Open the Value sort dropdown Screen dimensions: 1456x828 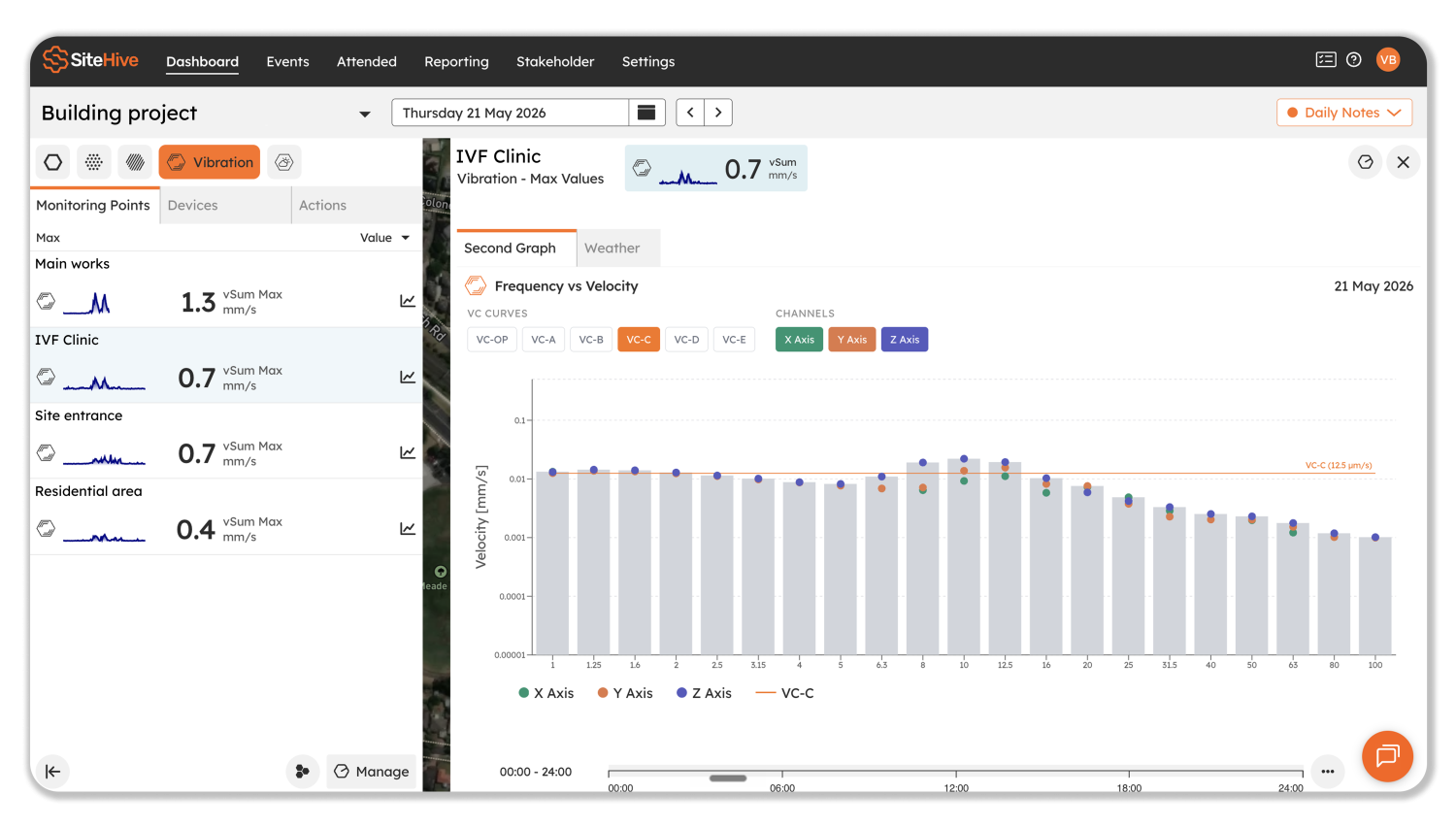point(385,238)
